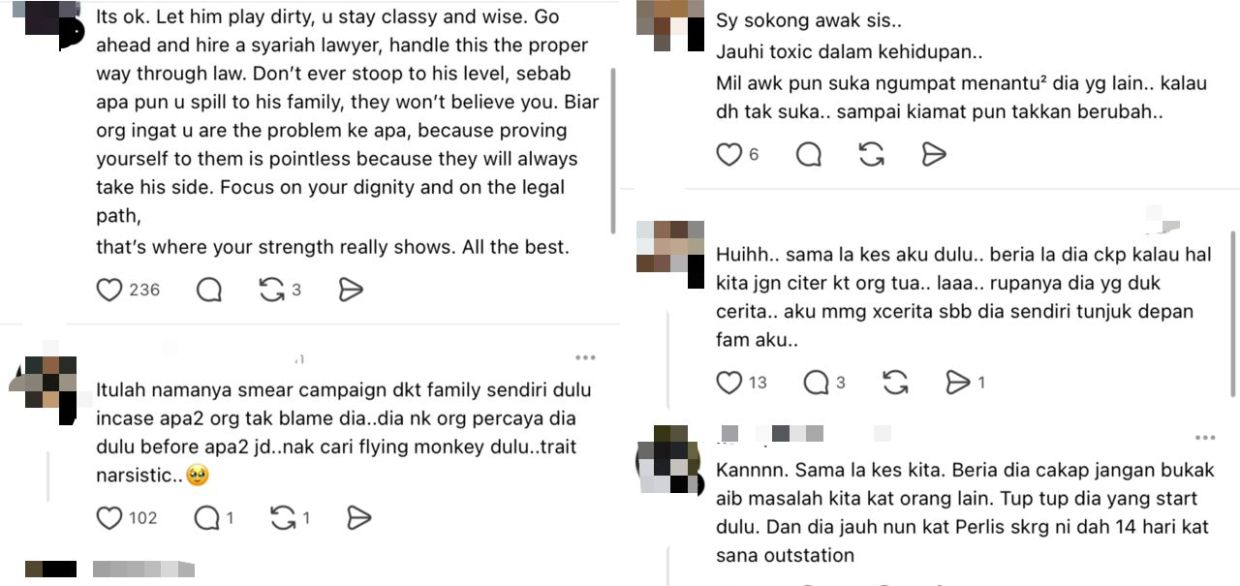Reply to the 'Jauhi toxic' comment
The width and height of the screenshot is (1240, 586).
point(809,154)
